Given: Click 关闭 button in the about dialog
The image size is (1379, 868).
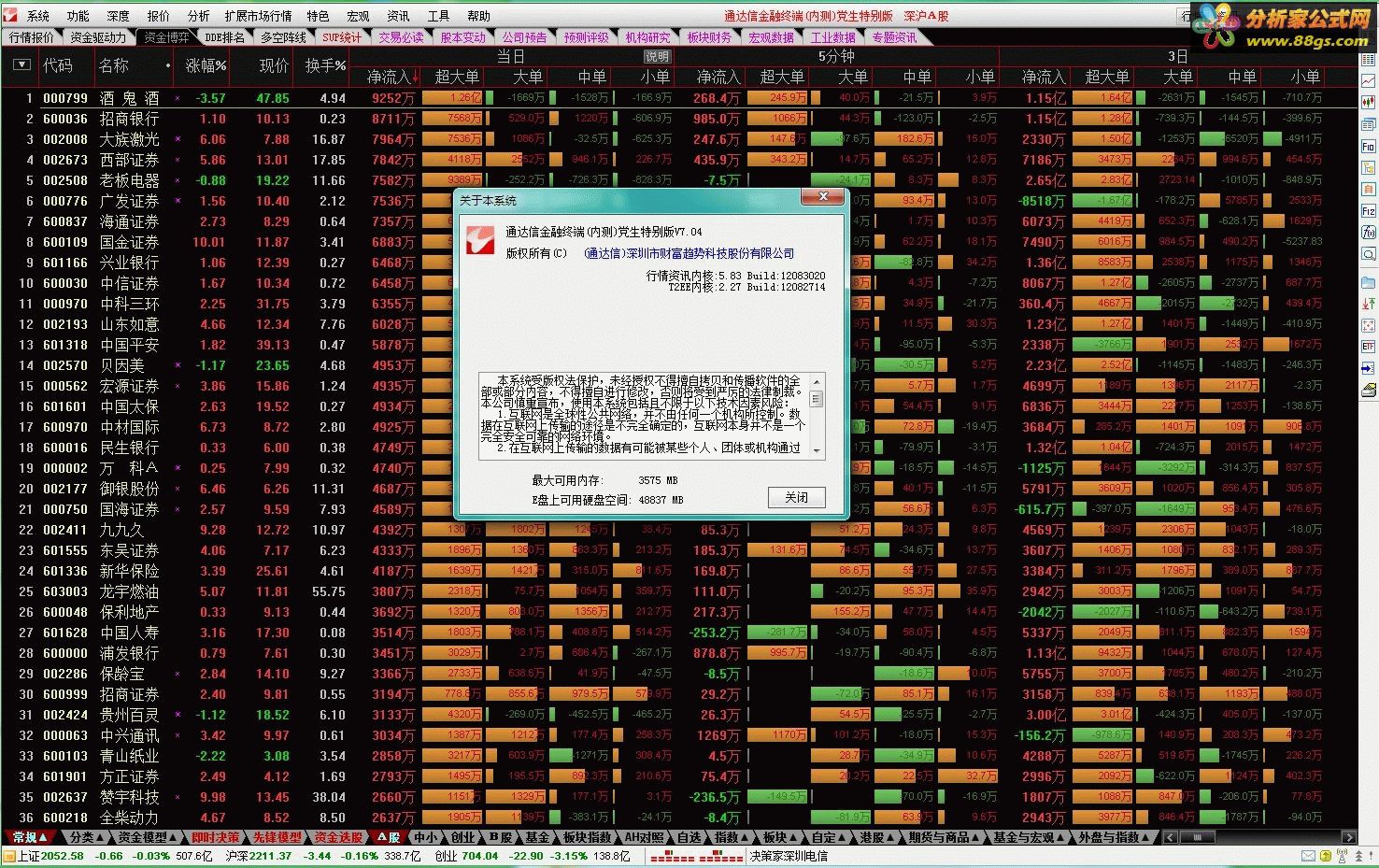Looking at the screenshot, I should point(797,497).
